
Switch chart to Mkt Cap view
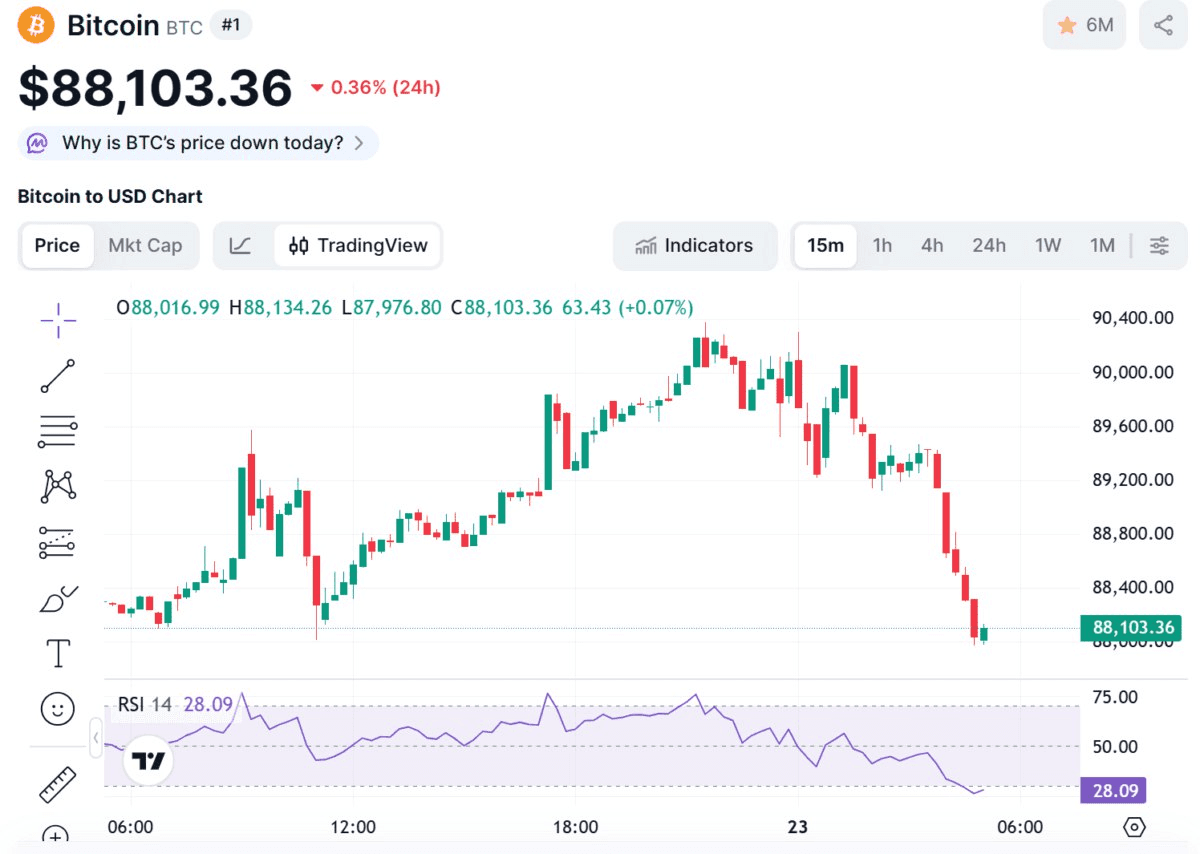pos(145,245)
